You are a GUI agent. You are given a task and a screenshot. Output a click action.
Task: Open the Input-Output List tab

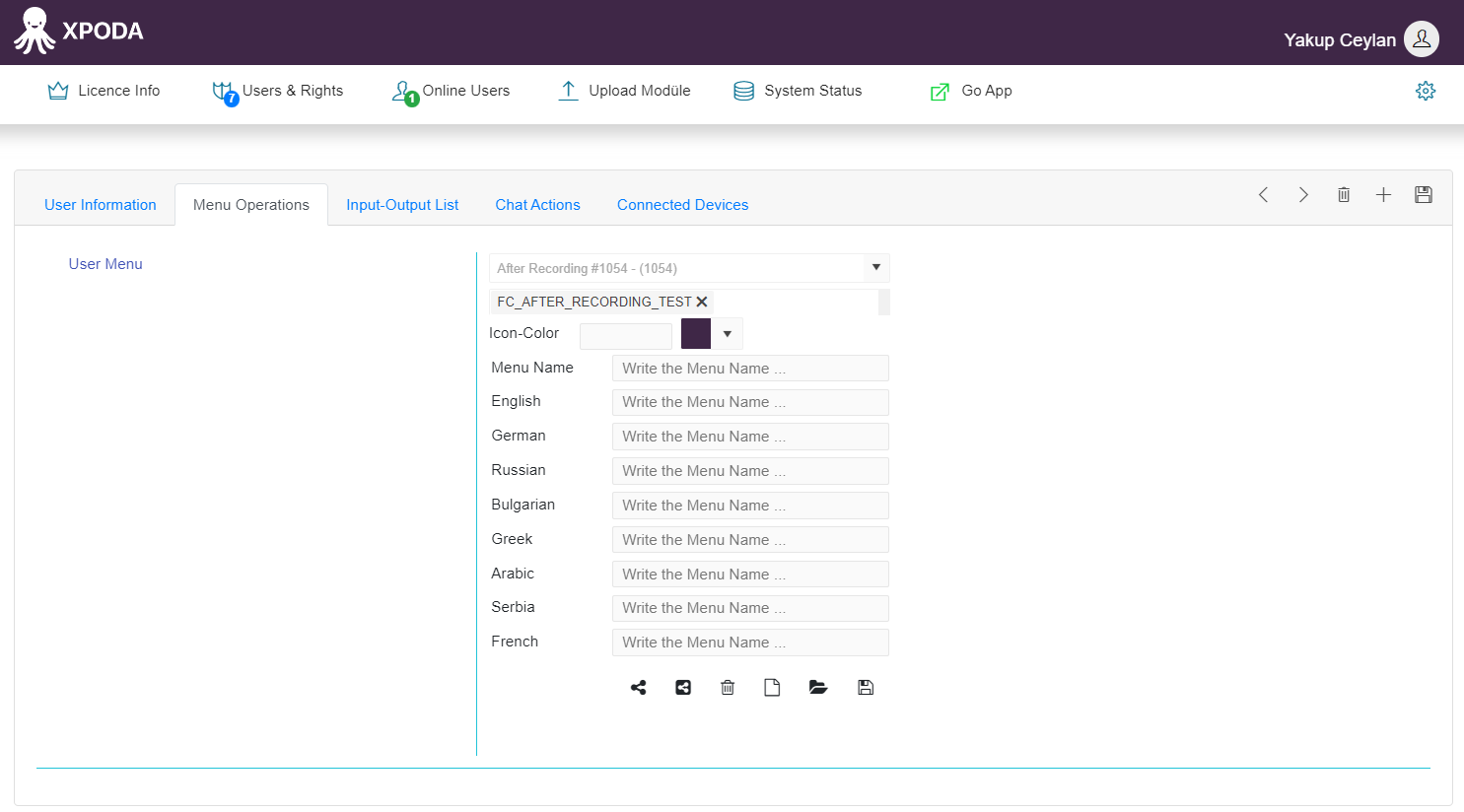click(x=402, y=205)
